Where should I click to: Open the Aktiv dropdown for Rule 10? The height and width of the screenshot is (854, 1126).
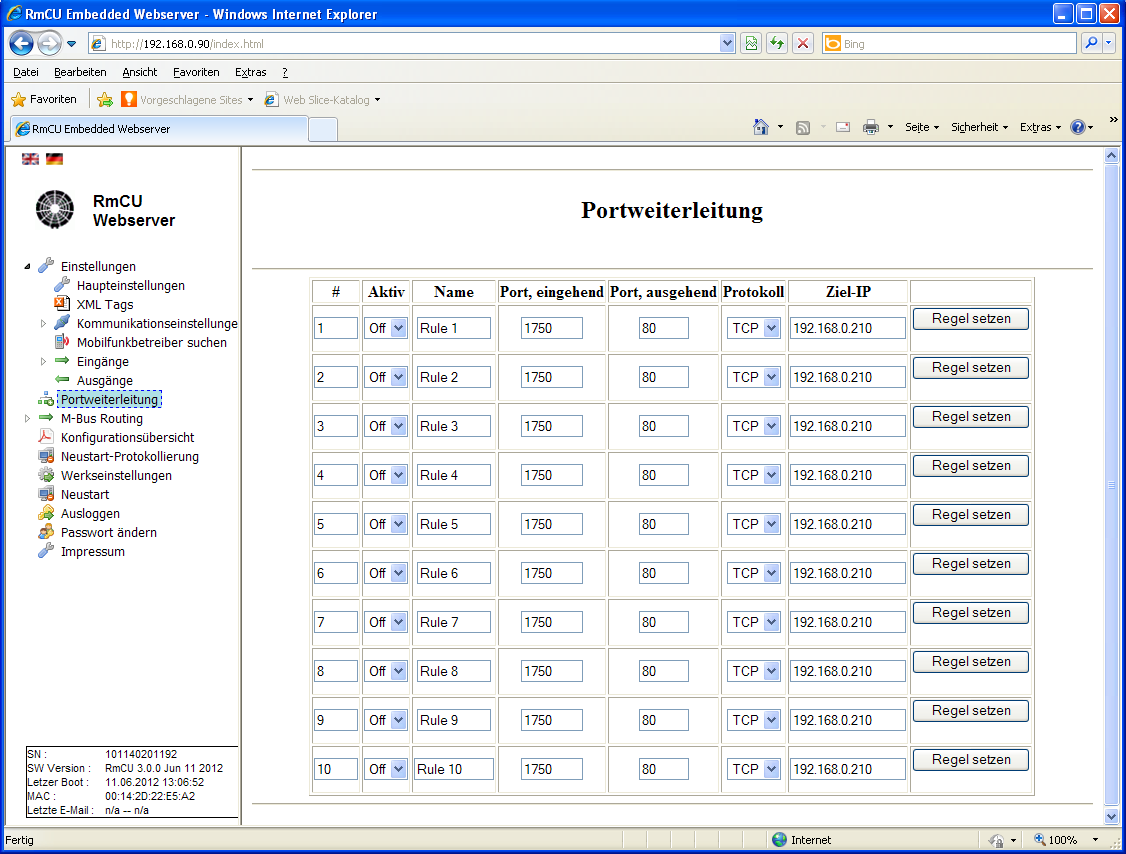point(386,769)
